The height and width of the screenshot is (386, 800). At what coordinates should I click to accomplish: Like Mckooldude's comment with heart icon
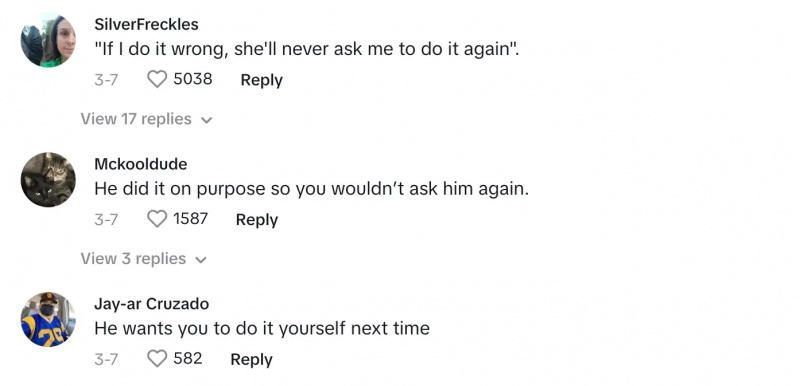pyautogui.click(x=157, y=219)
